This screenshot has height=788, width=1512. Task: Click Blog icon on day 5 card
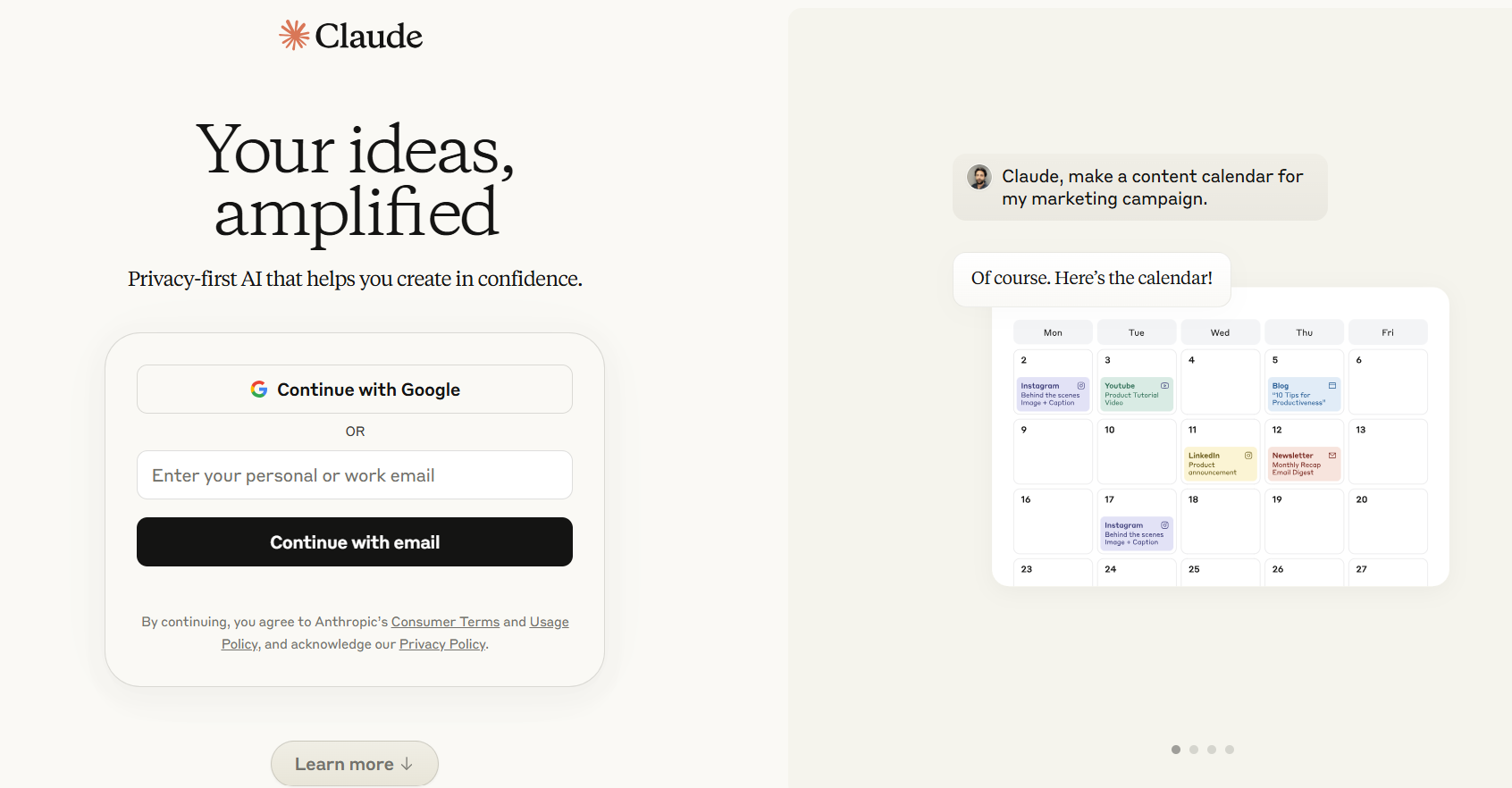tap(1332, 386)
